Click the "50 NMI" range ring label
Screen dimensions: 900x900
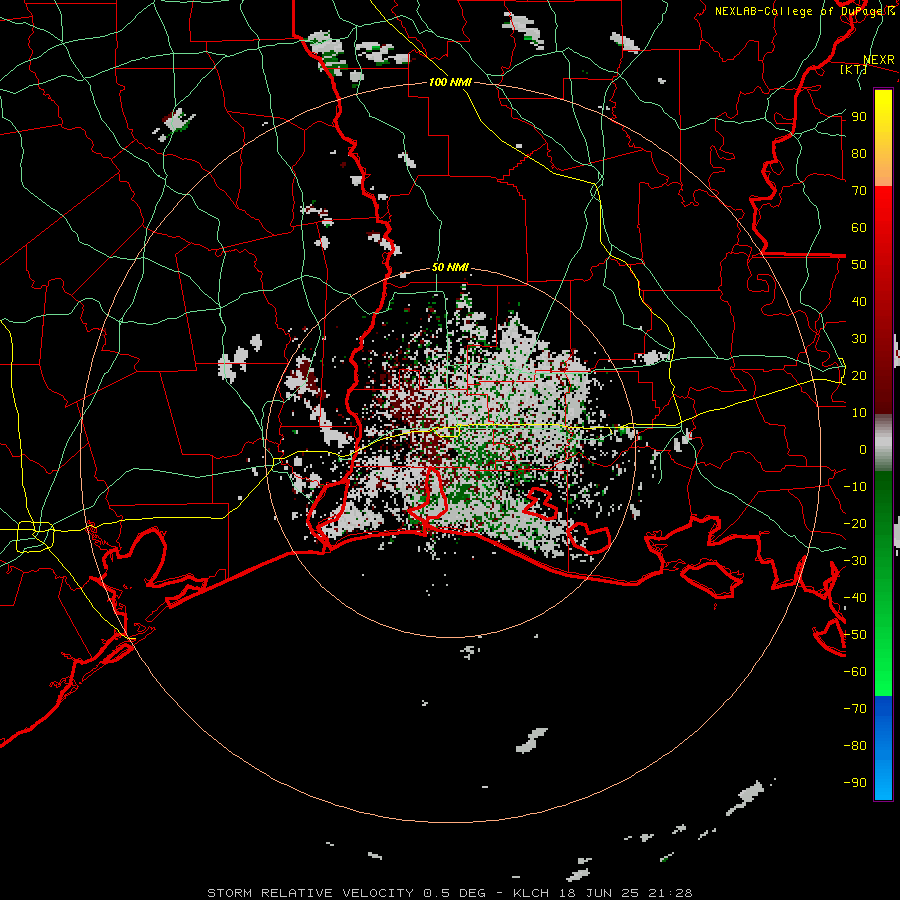coord(450,267)
